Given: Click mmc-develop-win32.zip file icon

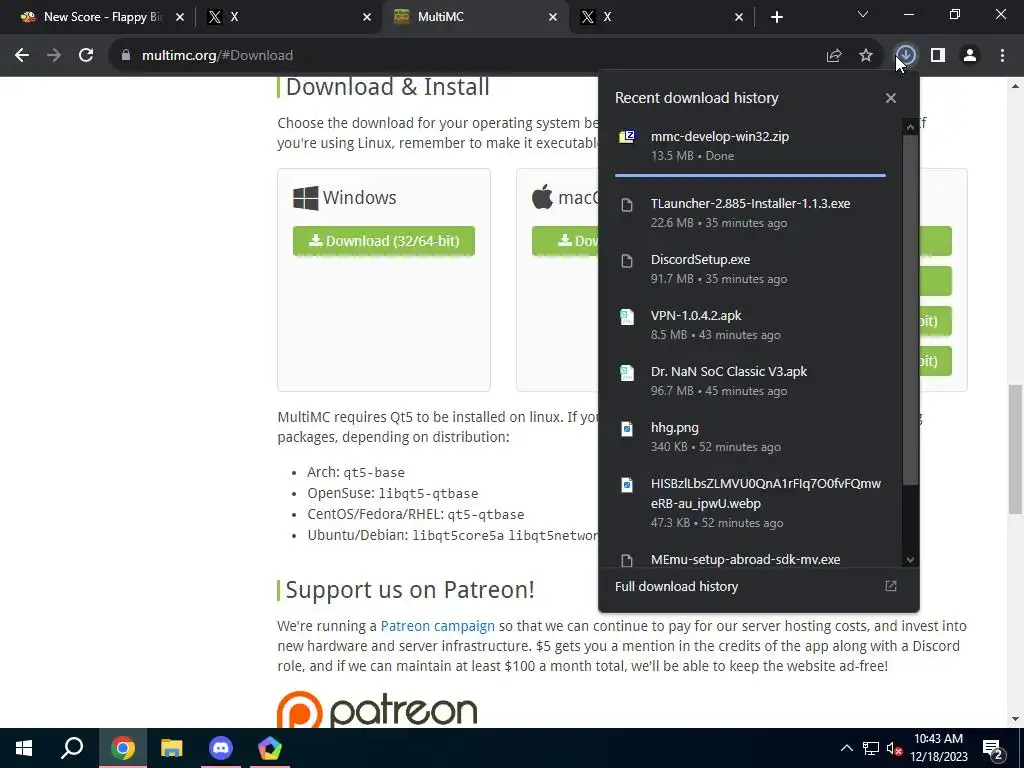Looking at the screenshot, I should (627, 136).
